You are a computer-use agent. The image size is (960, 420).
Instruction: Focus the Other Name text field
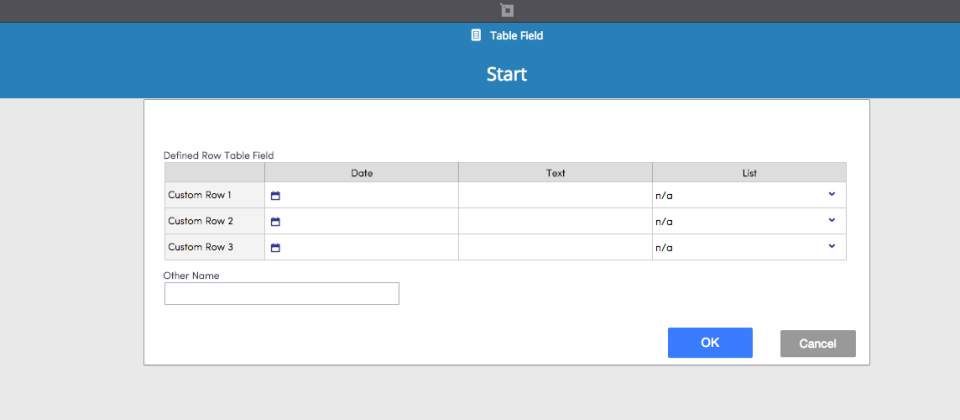coord(282,293)
